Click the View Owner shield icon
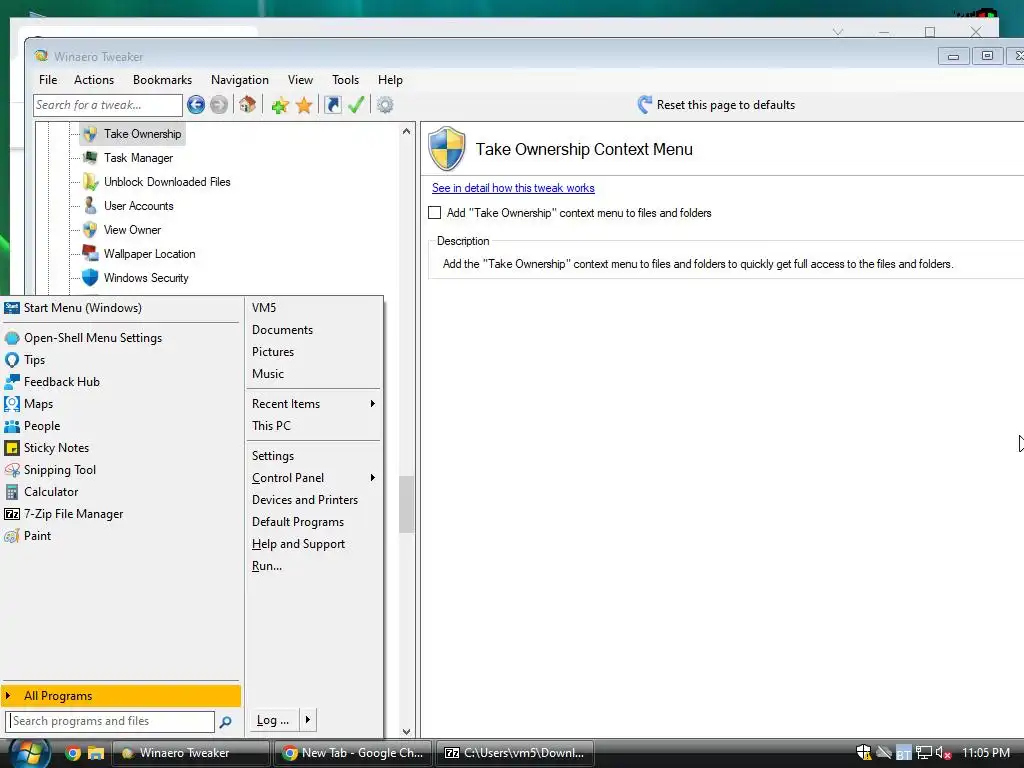The height and width of the screenshot is (768, 1024). pyautogui.click(x=90, y=230)
